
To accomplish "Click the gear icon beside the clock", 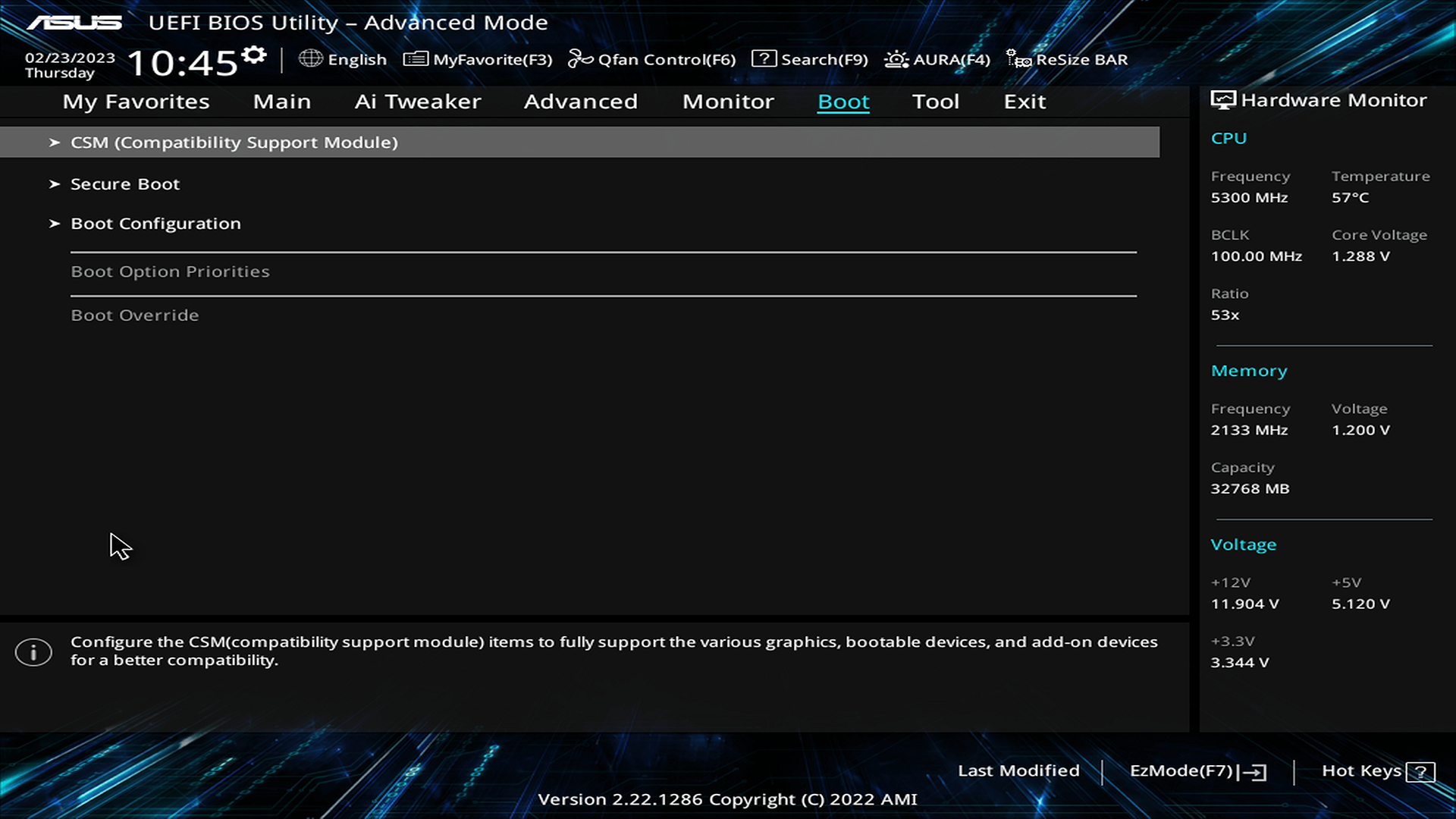I will pyautogui.click(x=254, y=55).
